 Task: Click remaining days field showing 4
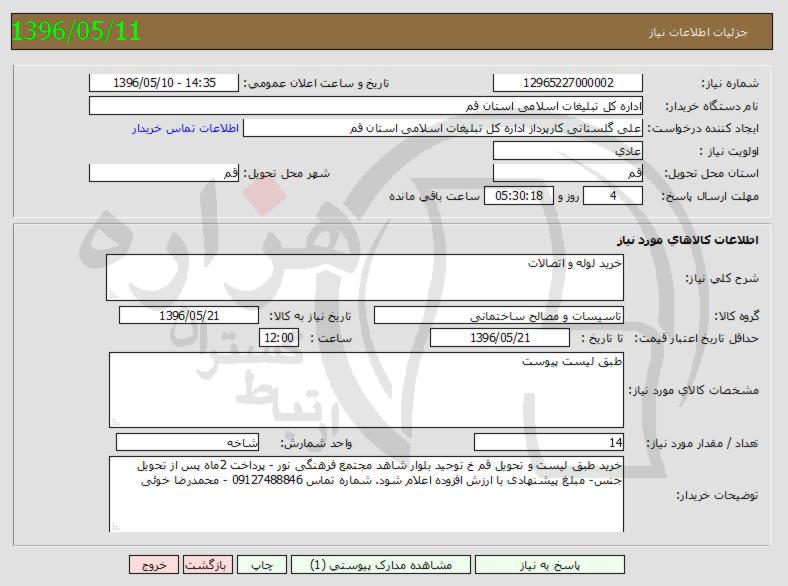point(613,196)
